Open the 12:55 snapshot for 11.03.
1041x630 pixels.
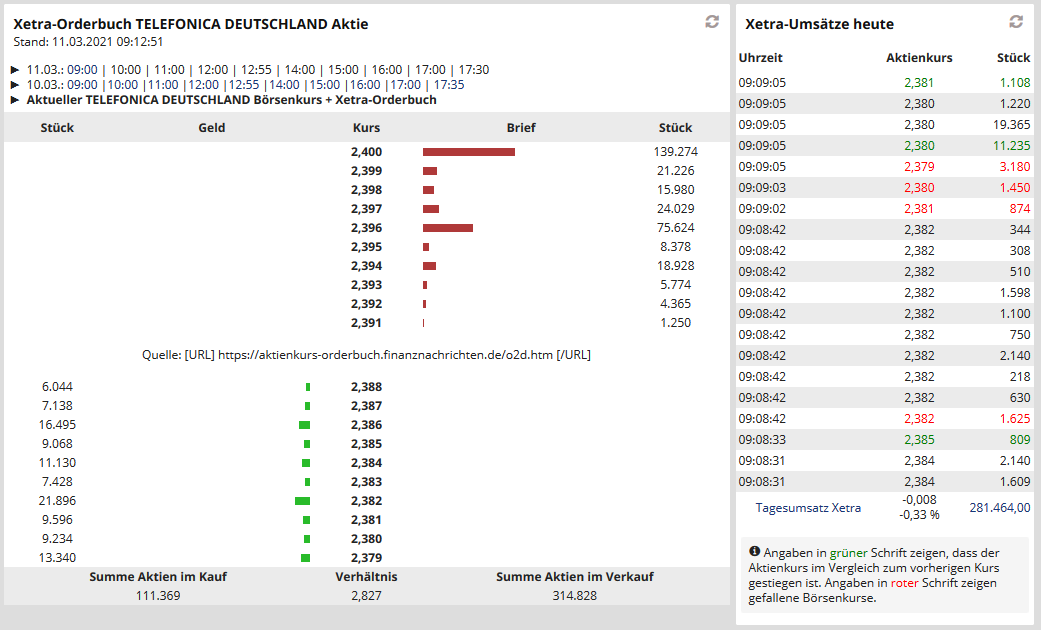point(255,70)
